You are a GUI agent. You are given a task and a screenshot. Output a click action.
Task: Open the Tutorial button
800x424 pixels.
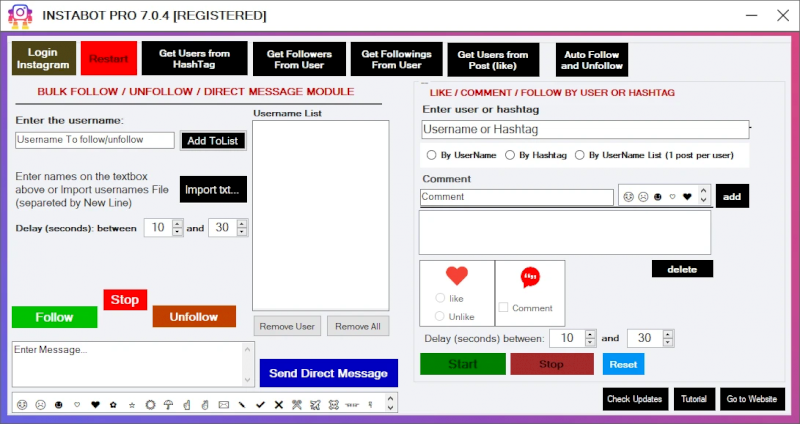[694, 398]
